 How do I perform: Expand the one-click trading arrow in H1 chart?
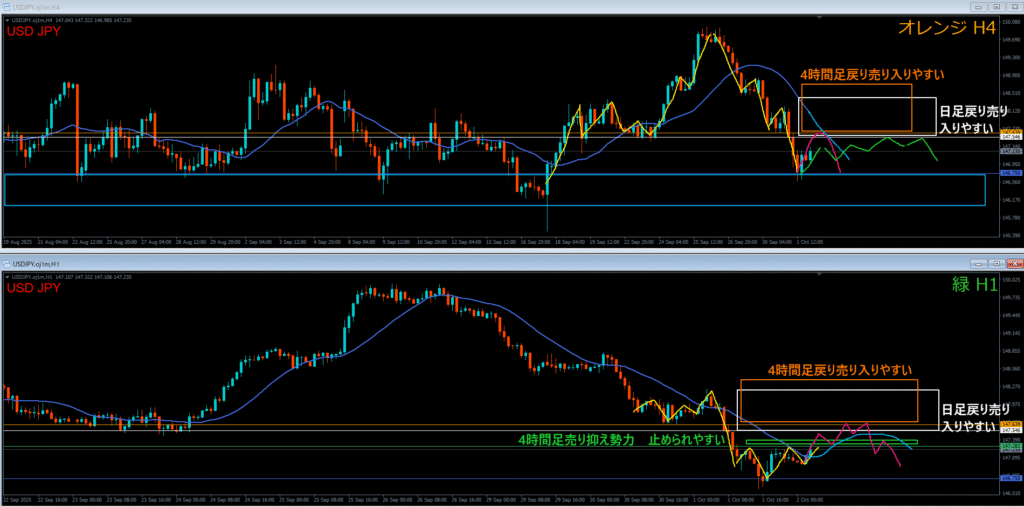(x=6, y=276)
